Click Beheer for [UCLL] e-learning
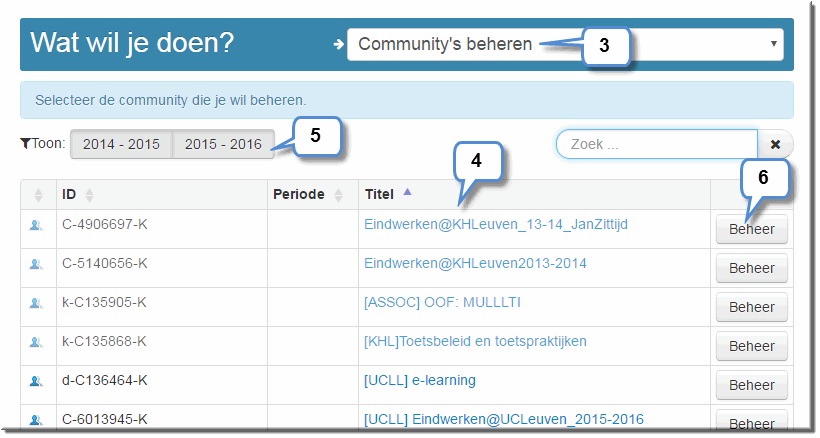 751,385
